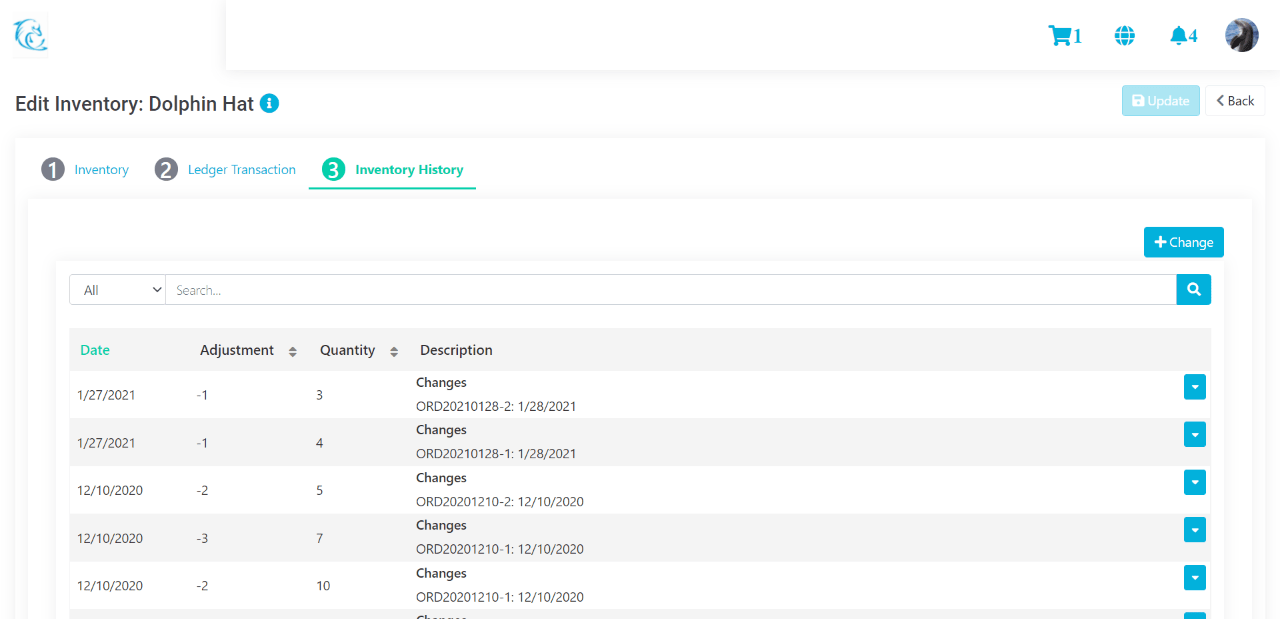
Task: Switch to the Inventory tab
Action: tap(85, 170)
